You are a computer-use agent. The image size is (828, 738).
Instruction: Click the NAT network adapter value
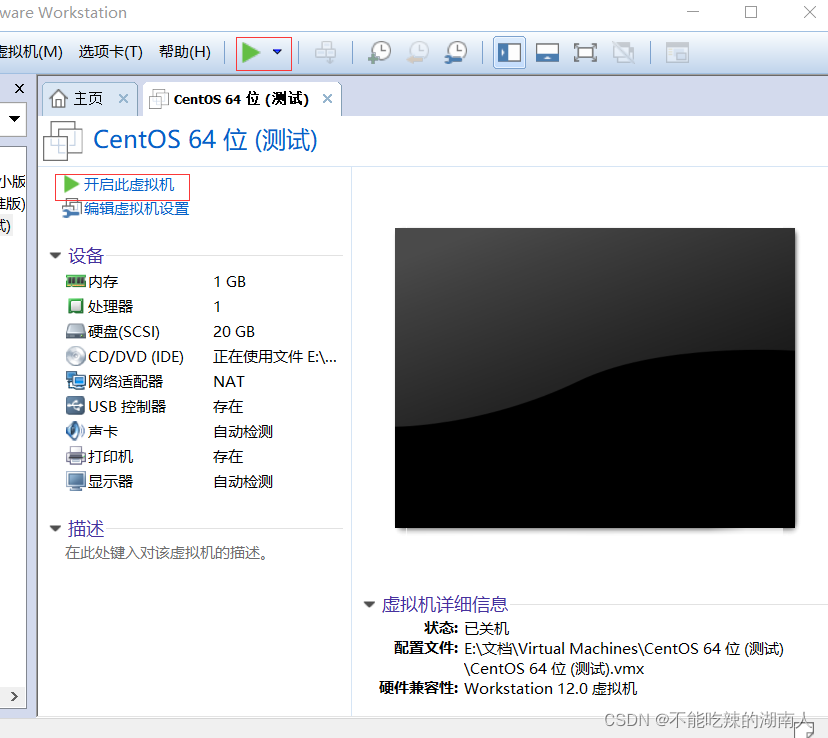pos(229,381)
